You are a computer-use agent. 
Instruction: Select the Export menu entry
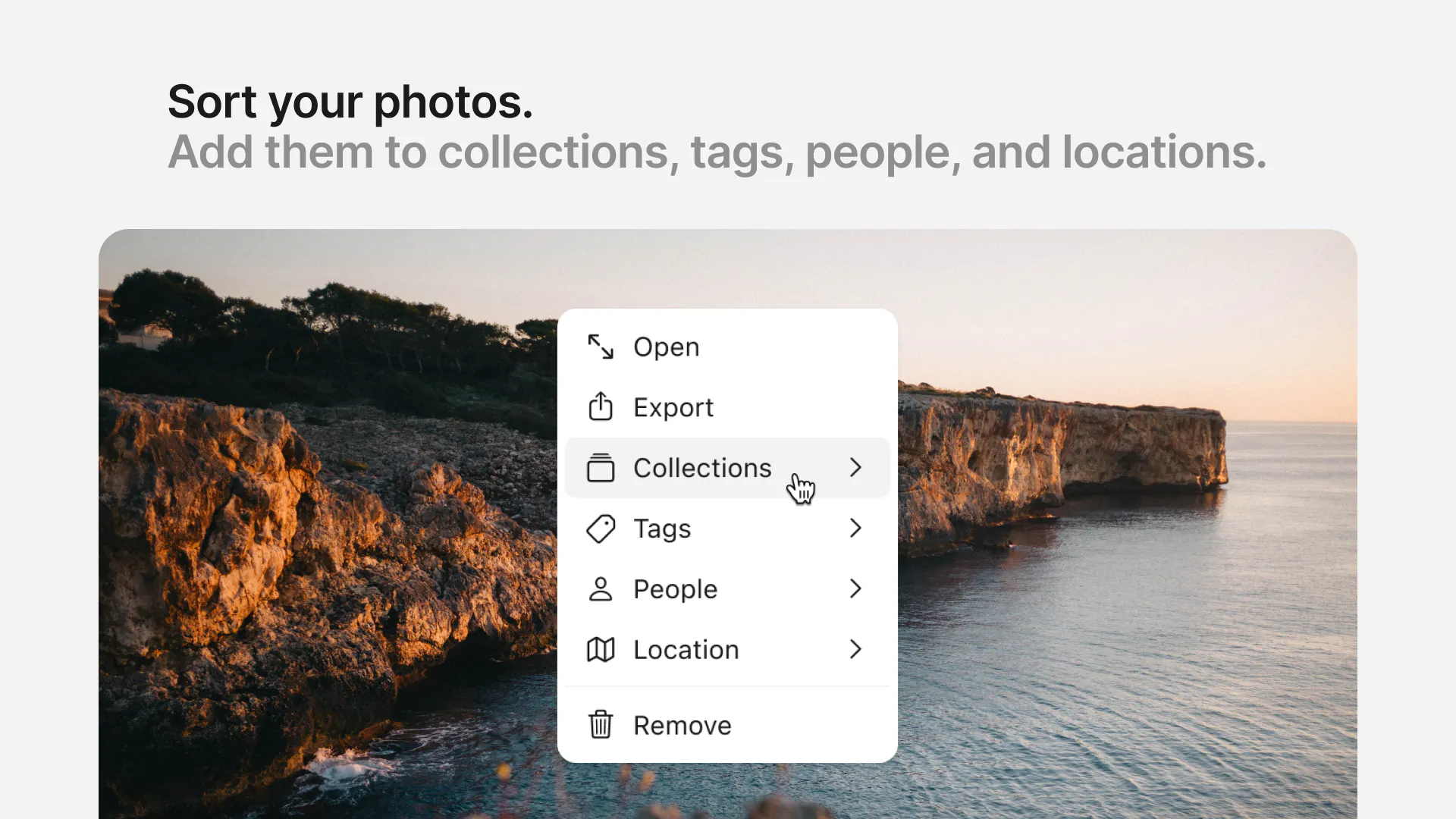[x=727, y=407]
